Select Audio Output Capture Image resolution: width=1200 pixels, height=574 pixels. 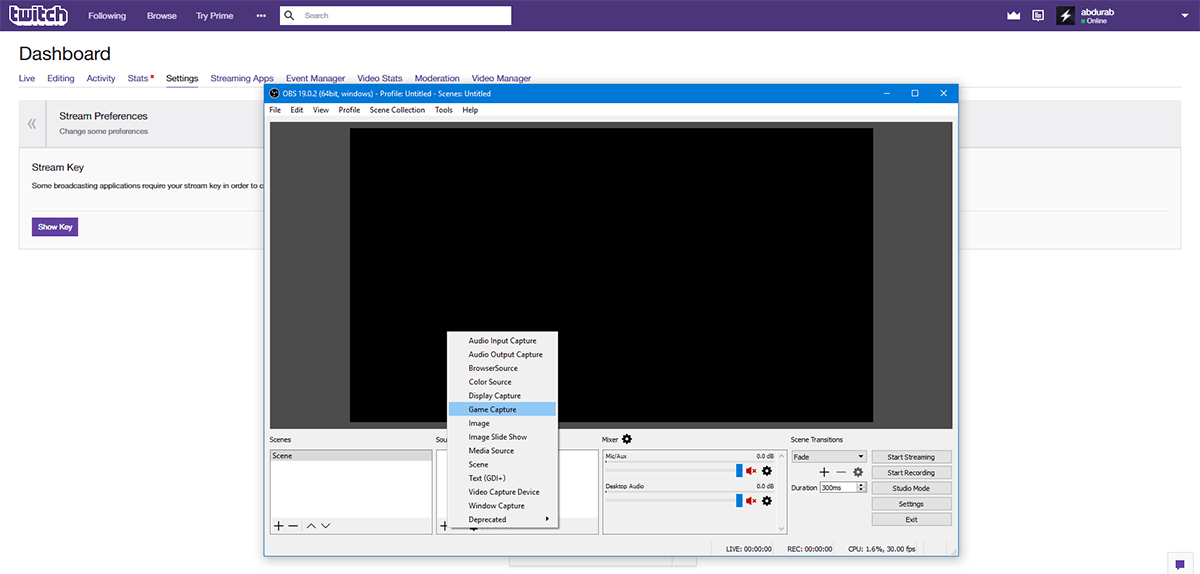point(502,354)
